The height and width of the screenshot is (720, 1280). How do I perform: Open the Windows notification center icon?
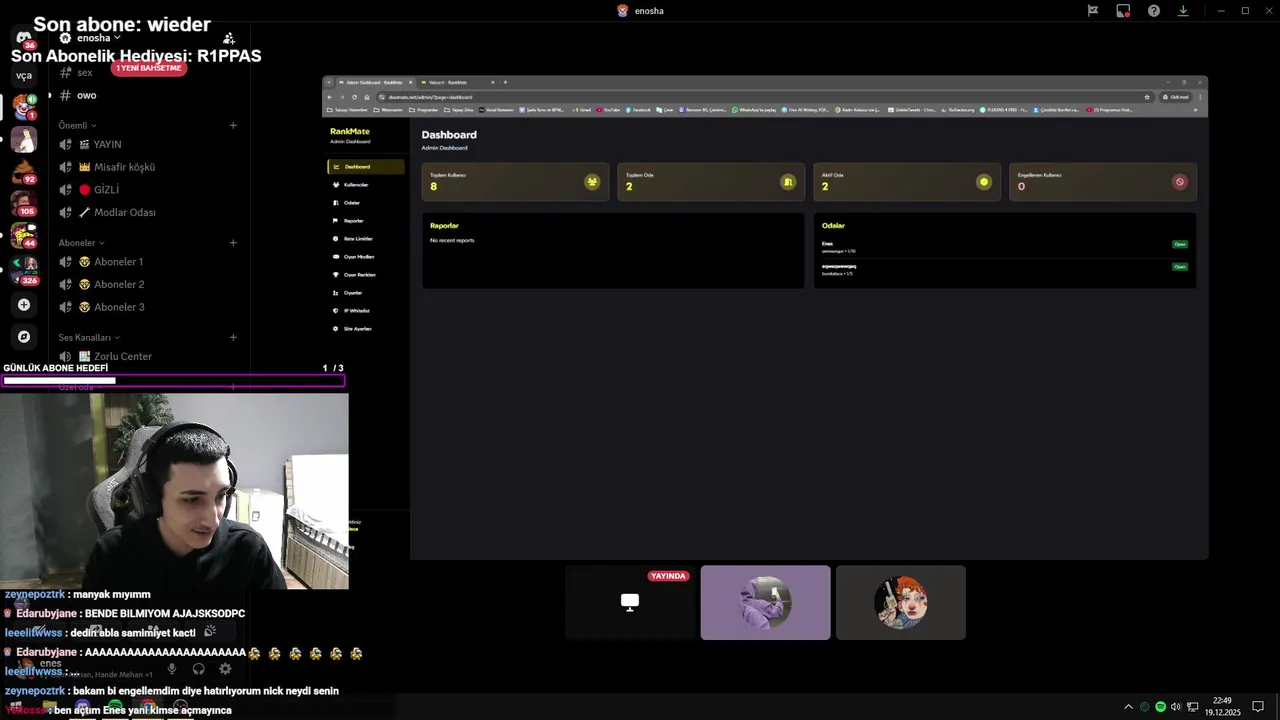[x=1258, y=707]
